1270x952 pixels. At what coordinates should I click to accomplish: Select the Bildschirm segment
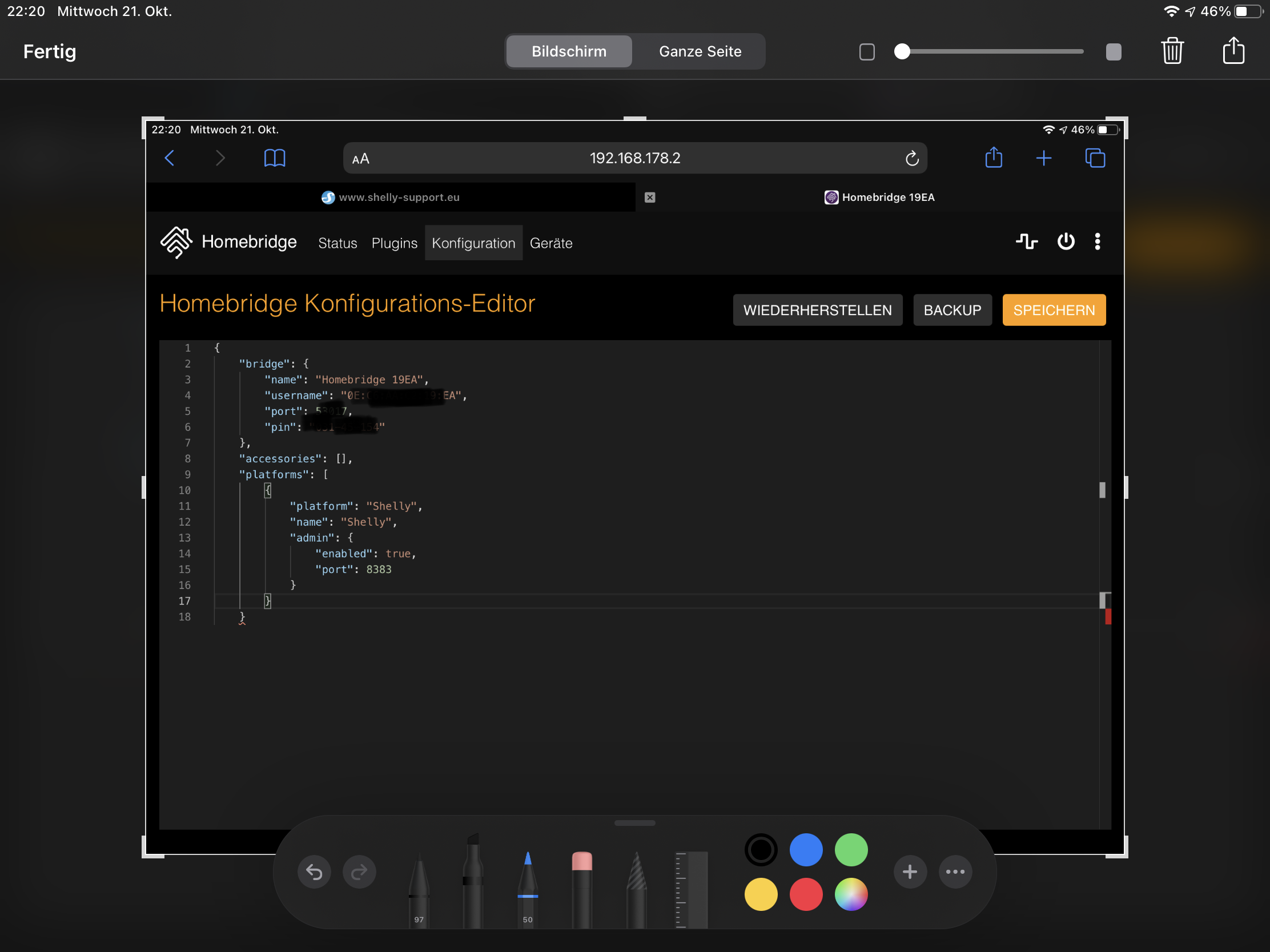click(568, 51)
